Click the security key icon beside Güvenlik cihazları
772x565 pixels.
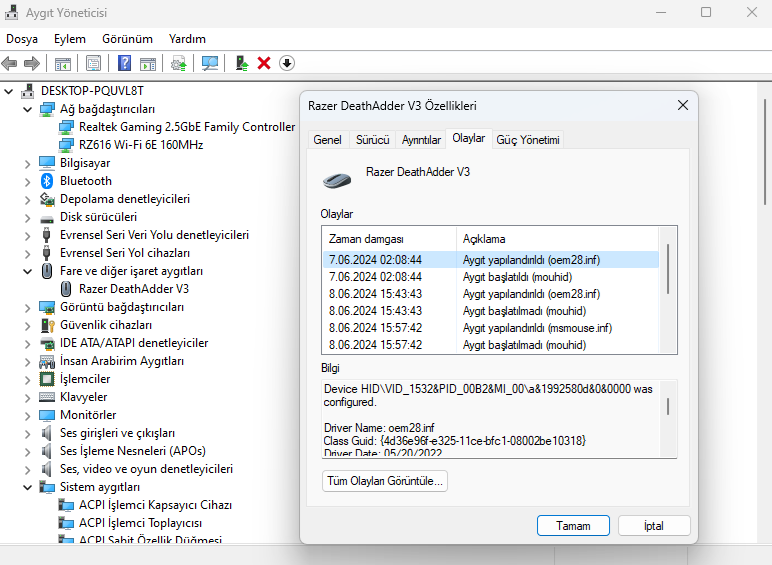pos(47,325)
